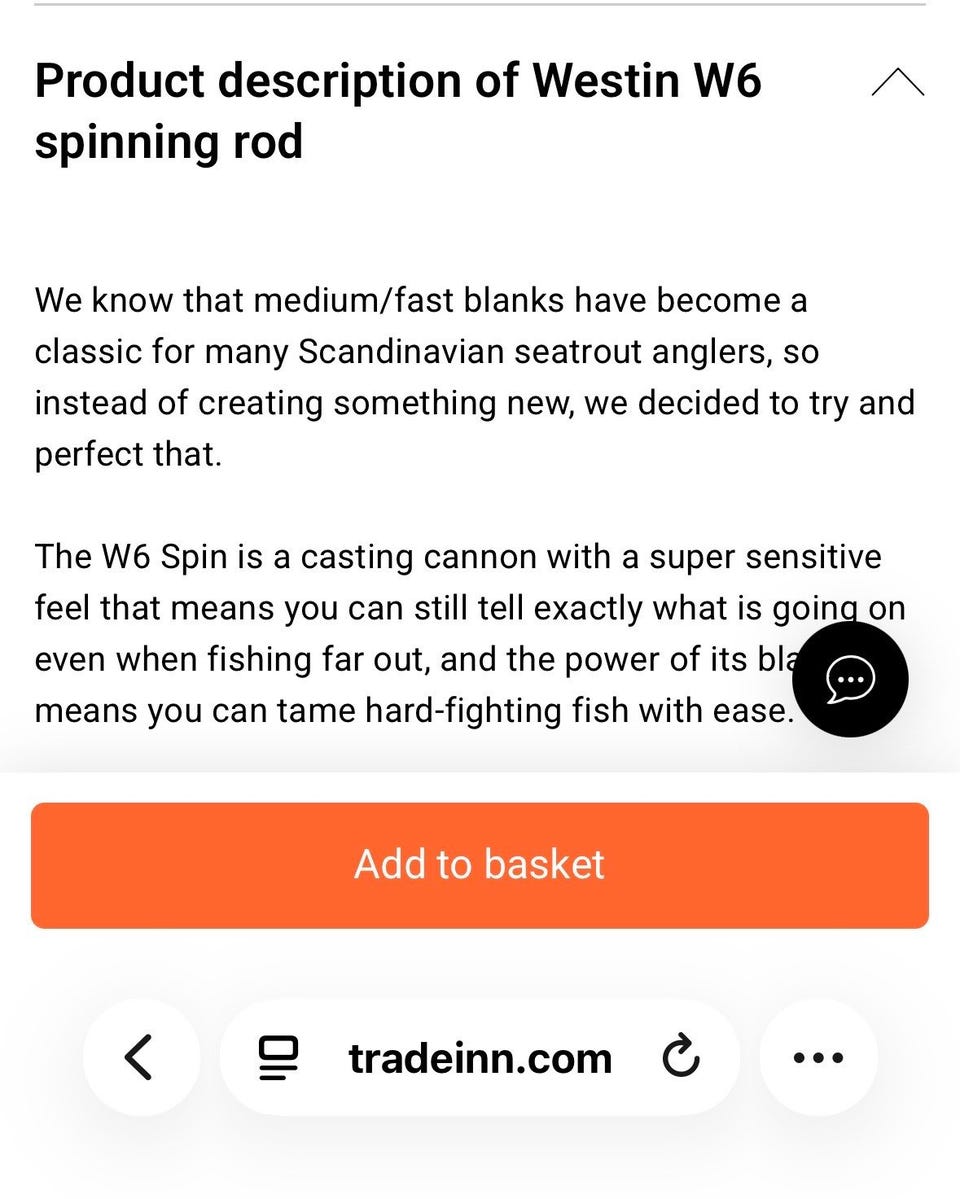960x1199 pixels.
Task: Select the words 'Westin W6' in heading
Action: click(x=646, y=80)
